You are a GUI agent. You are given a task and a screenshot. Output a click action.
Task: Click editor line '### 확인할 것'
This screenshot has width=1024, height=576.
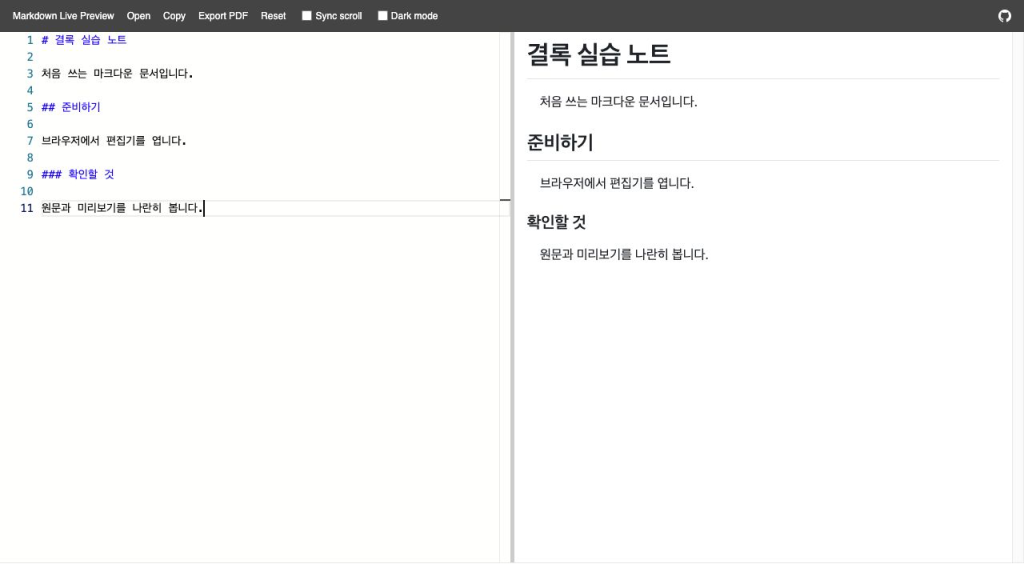click(78, 174)
